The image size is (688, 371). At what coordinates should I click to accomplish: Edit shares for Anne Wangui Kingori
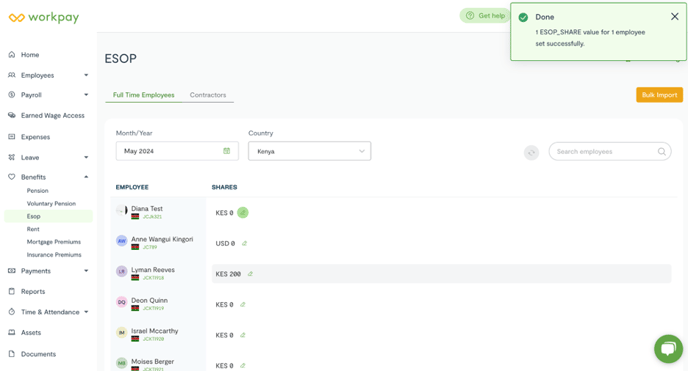244,243
